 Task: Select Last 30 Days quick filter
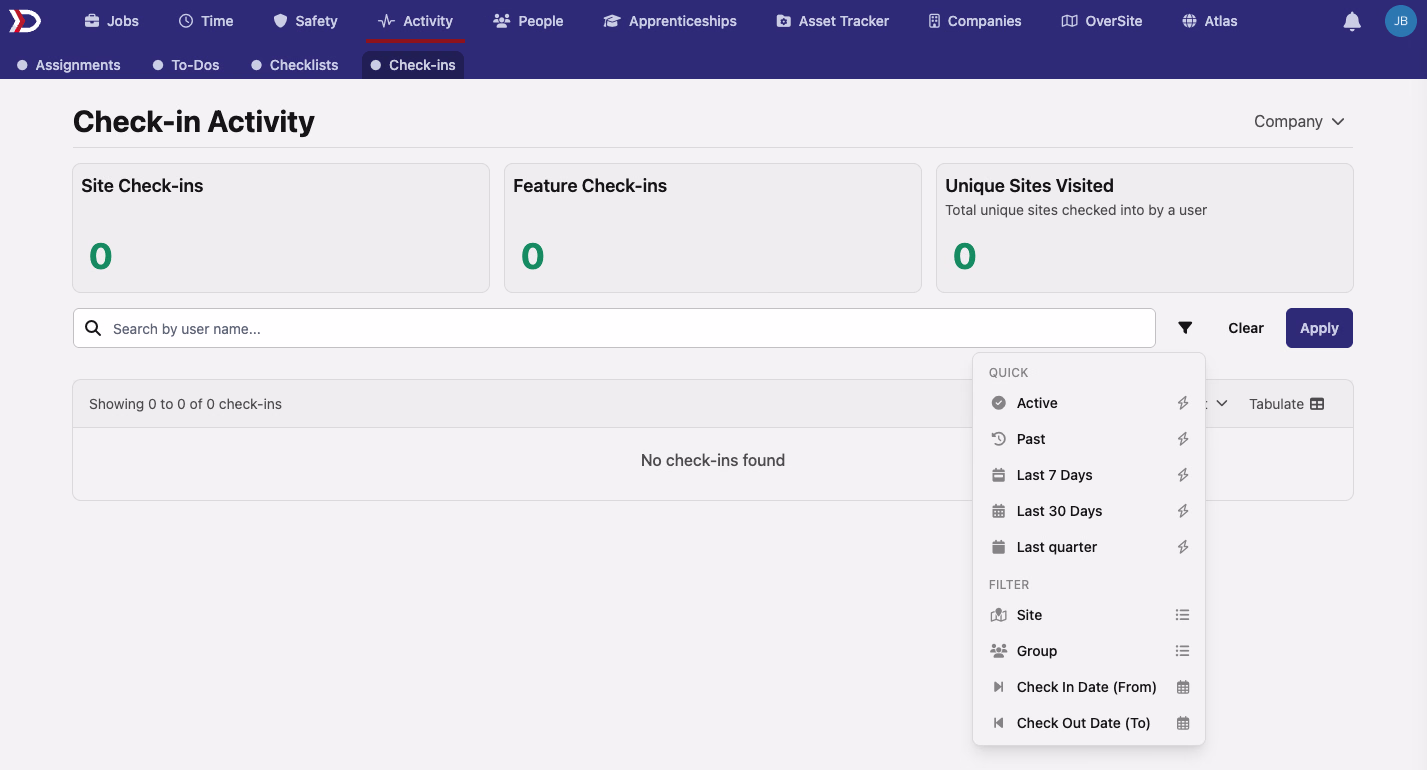[1089, 511]
